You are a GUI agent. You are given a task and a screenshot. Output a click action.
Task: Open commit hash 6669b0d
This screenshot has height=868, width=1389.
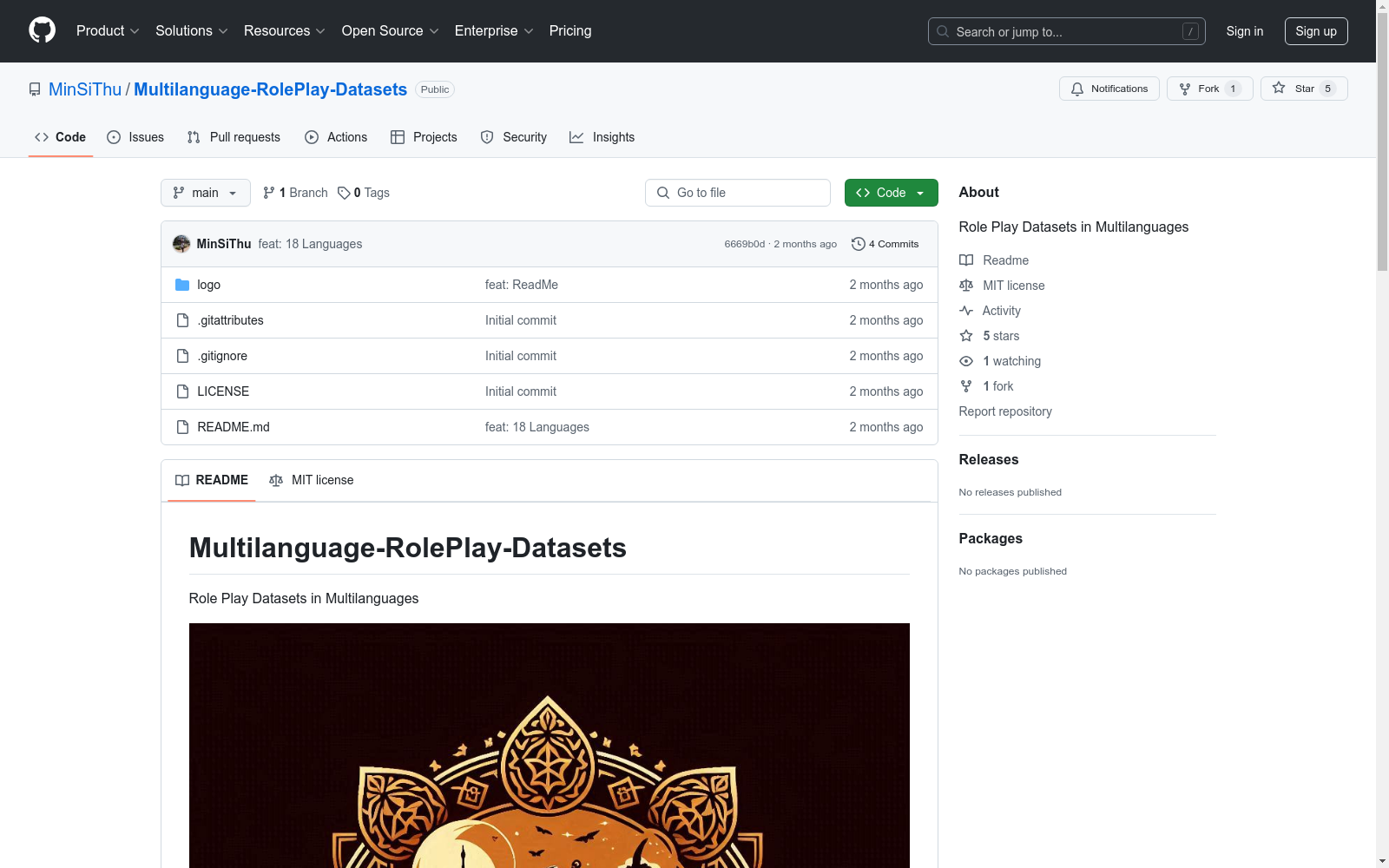pos(745,244)
